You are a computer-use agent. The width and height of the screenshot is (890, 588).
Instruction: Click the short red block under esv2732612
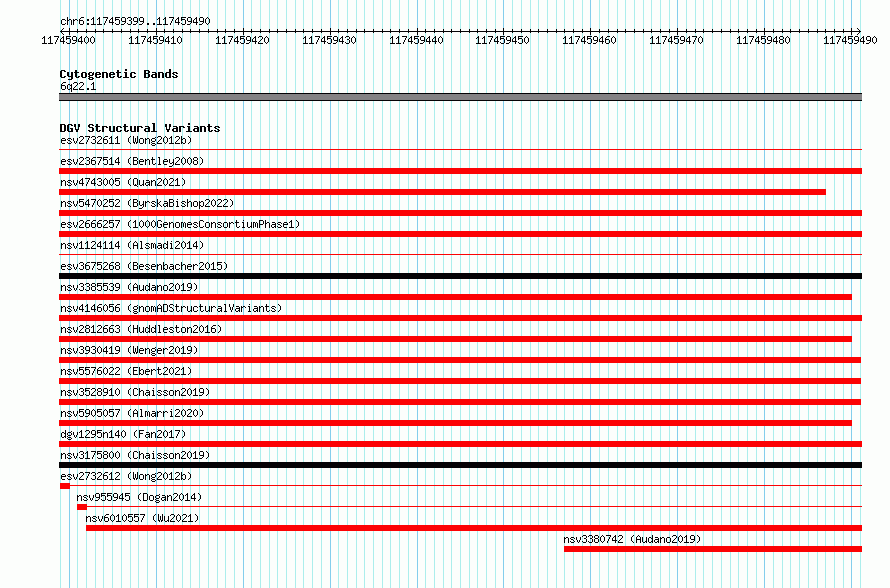point(65,486)
